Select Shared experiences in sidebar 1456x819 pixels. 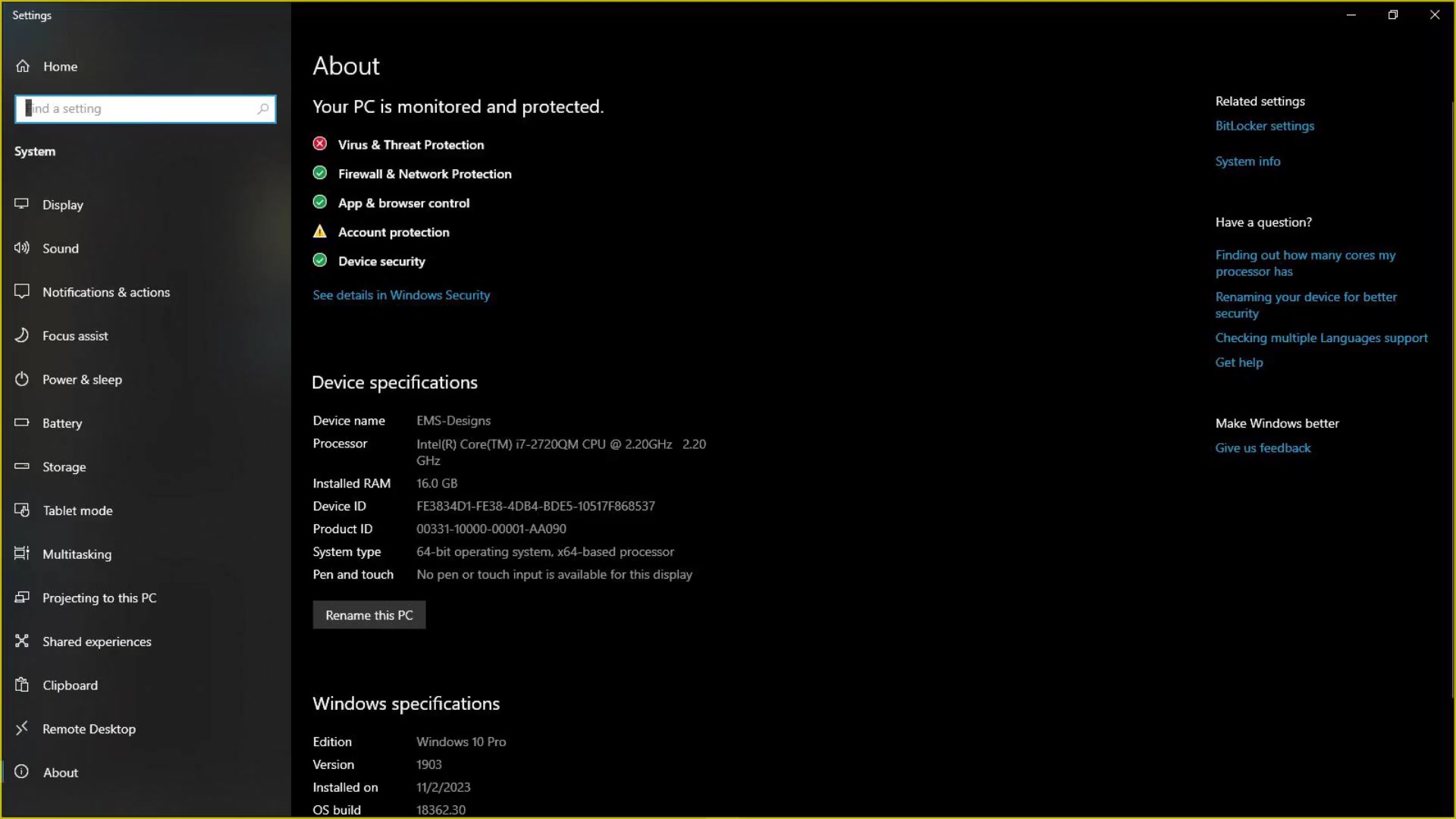96,641
